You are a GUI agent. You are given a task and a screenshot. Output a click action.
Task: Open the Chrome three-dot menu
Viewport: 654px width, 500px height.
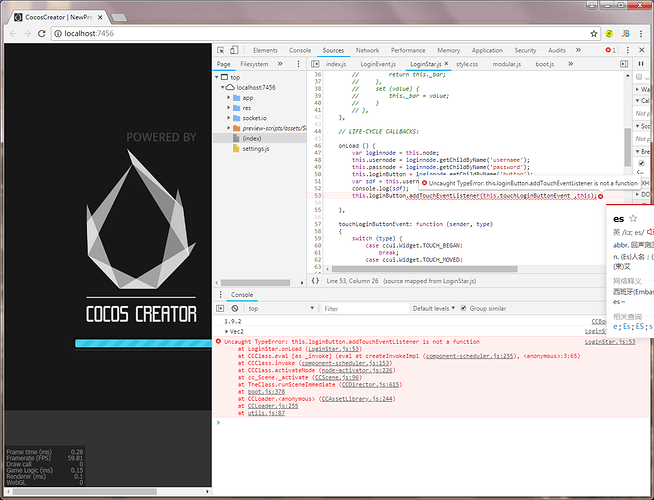click(x=641, y=34)
